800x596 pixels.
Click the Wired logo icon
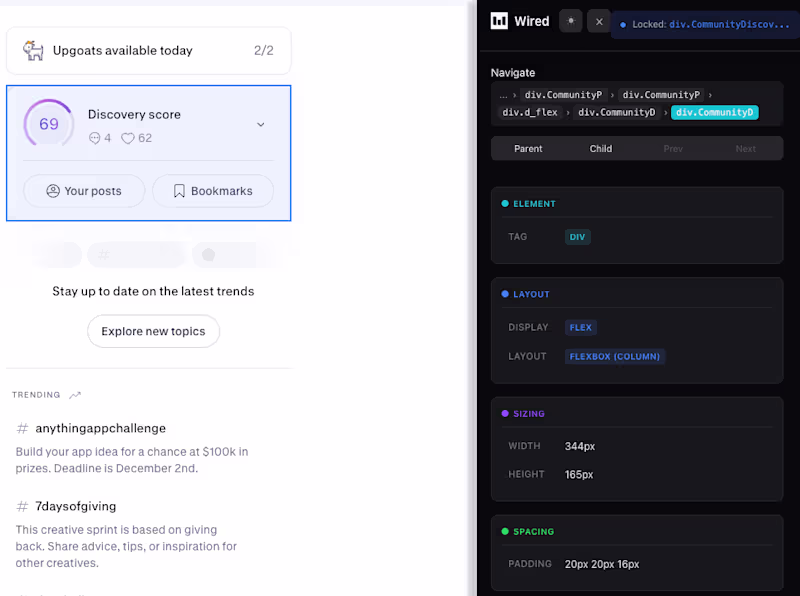point(499,21)
